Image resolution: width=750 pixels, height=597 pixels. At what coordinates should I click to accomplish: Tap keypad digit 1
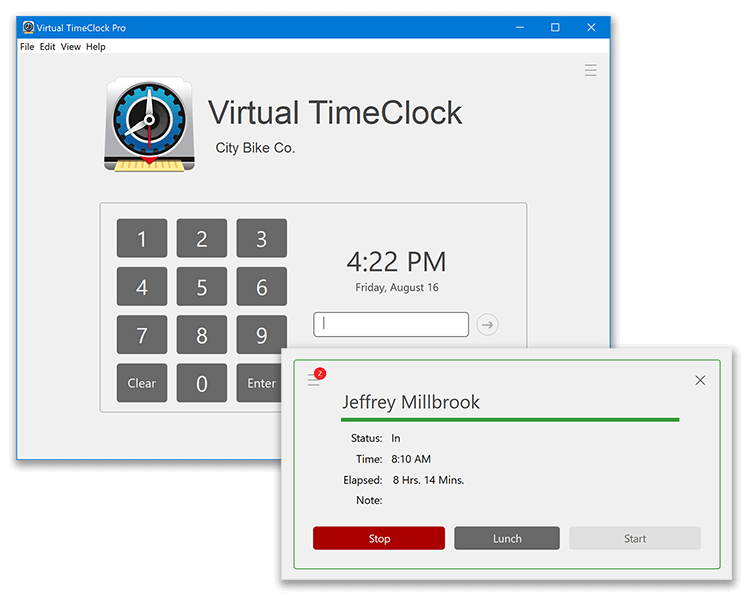coord(142,238)
